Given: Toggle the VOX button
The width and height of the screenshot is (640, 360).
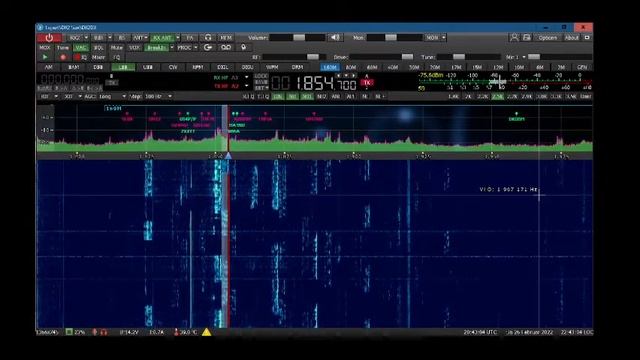Looking at the screenshot, I should click(x=134, y=48).
